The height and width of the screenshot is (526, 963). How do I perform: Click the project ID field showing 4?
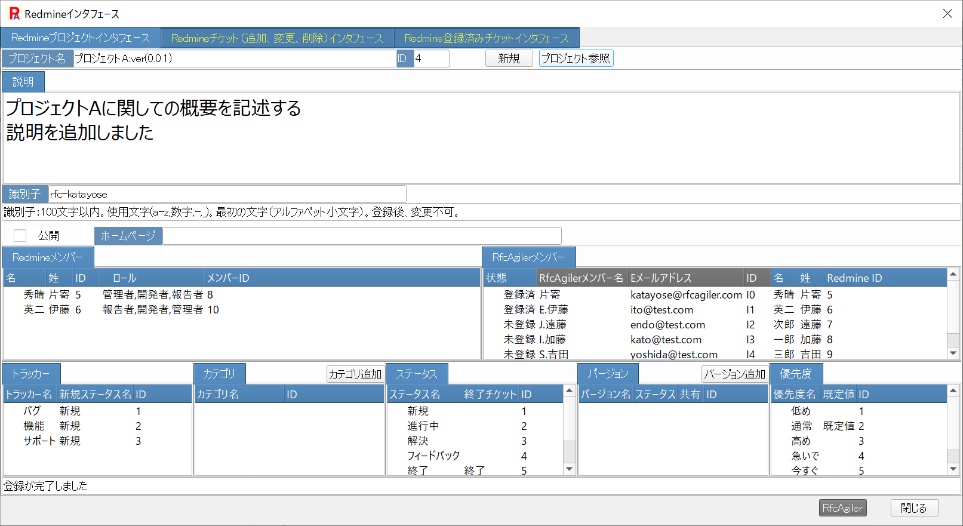431,58
